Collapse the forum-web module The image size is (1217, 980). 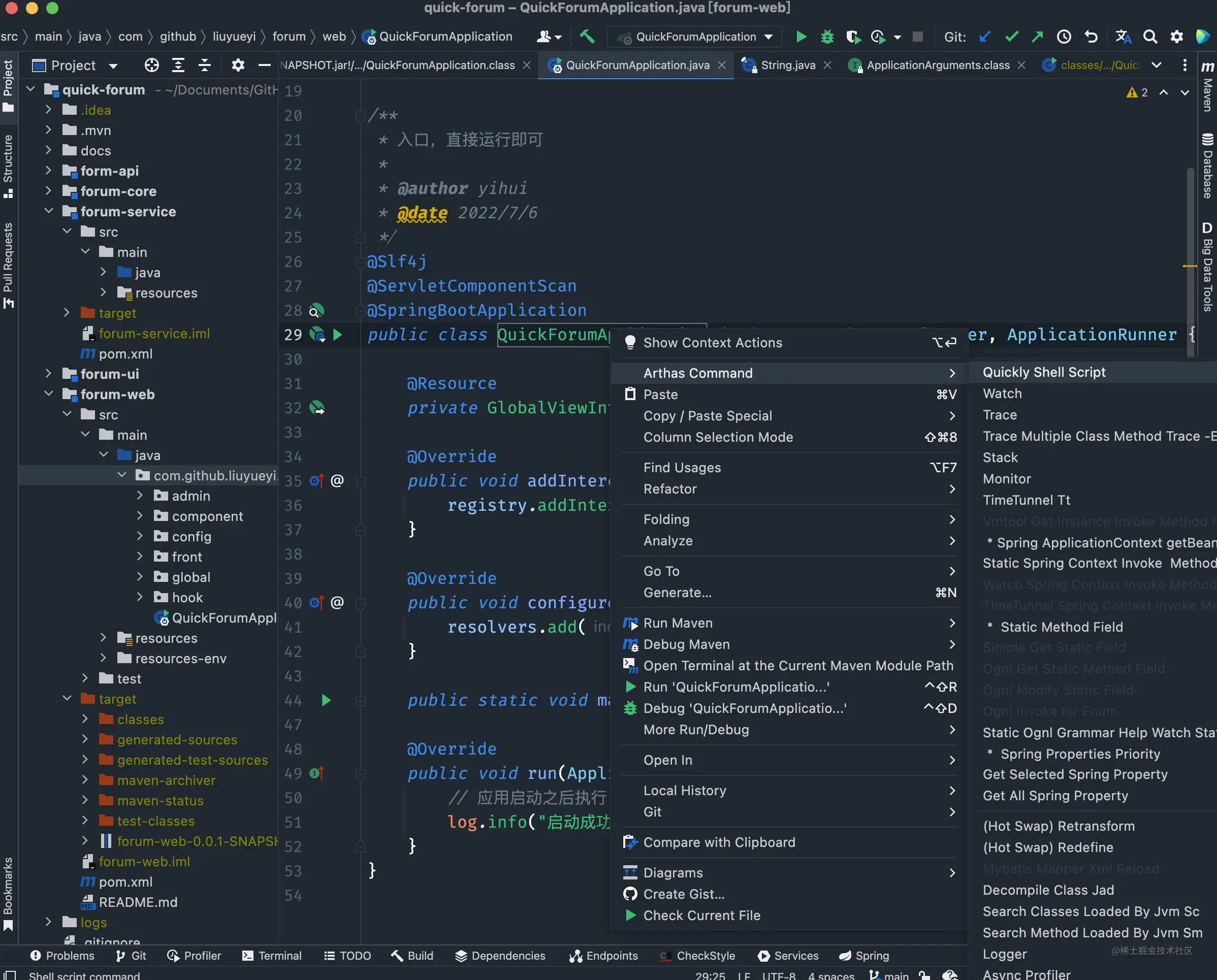(x=49, y=394)
